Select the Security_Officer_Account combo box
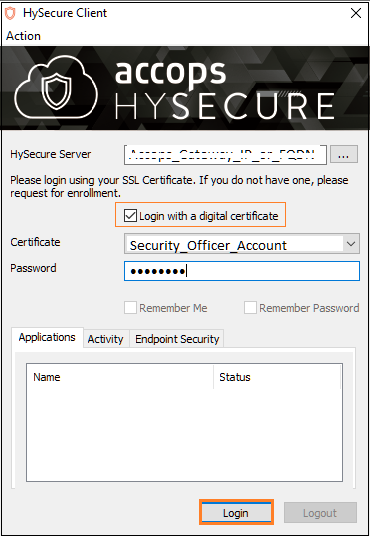This screenshot has width=370, height=536. tap(242, 244)
